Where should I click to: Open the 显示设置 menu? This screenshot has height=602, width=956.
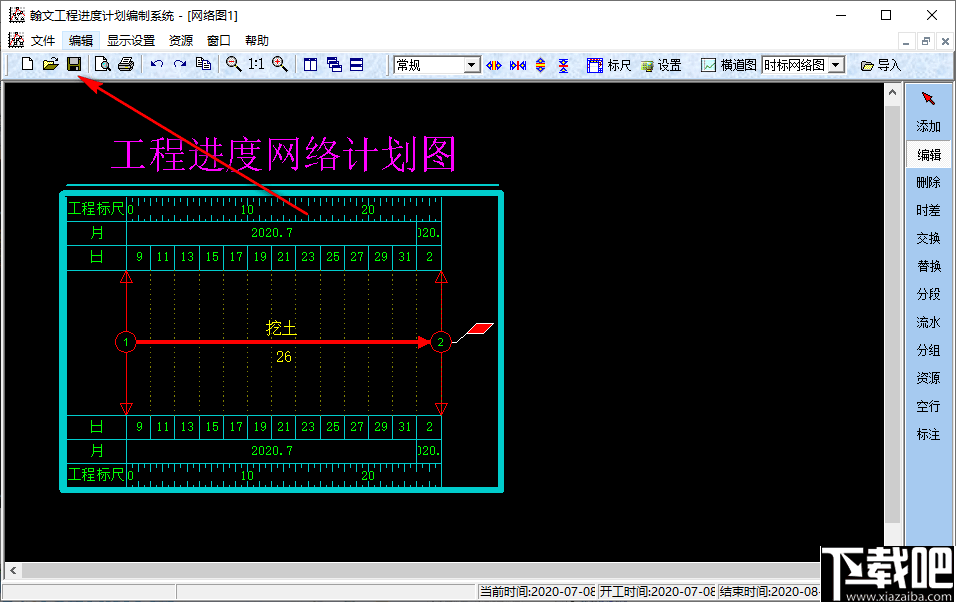(x=131, y=41)
